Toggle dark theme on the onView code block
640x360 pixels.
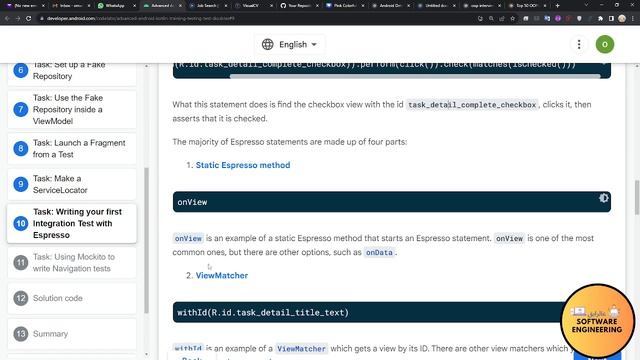click(603, 198)
